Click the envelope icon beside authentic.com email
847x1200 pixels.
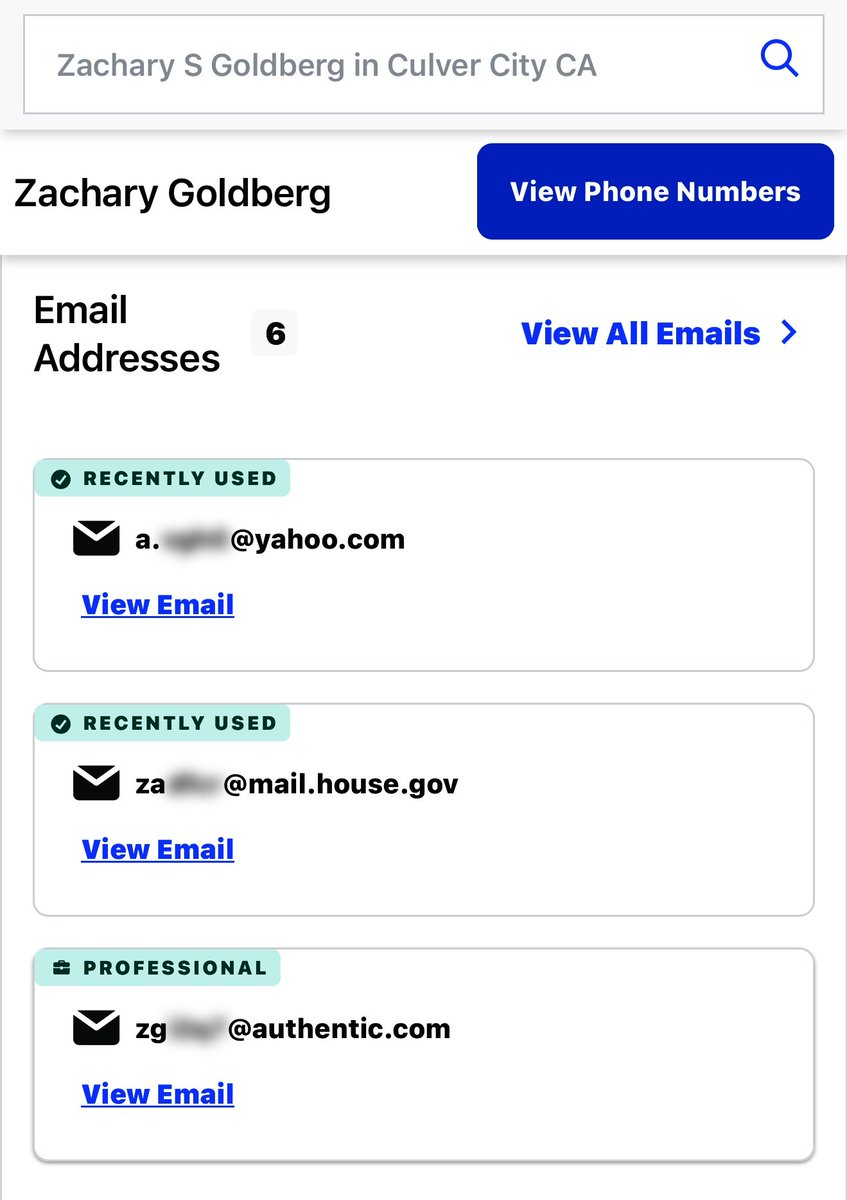96,1028
